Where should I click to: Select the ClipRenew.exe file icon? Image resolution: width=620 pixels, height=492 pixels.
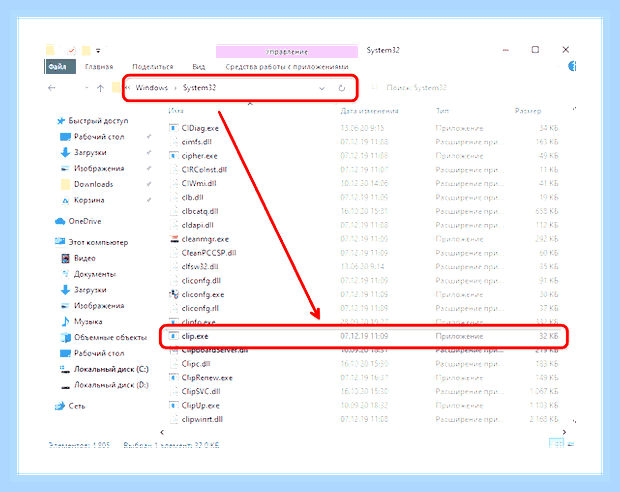tap(173, 378)
